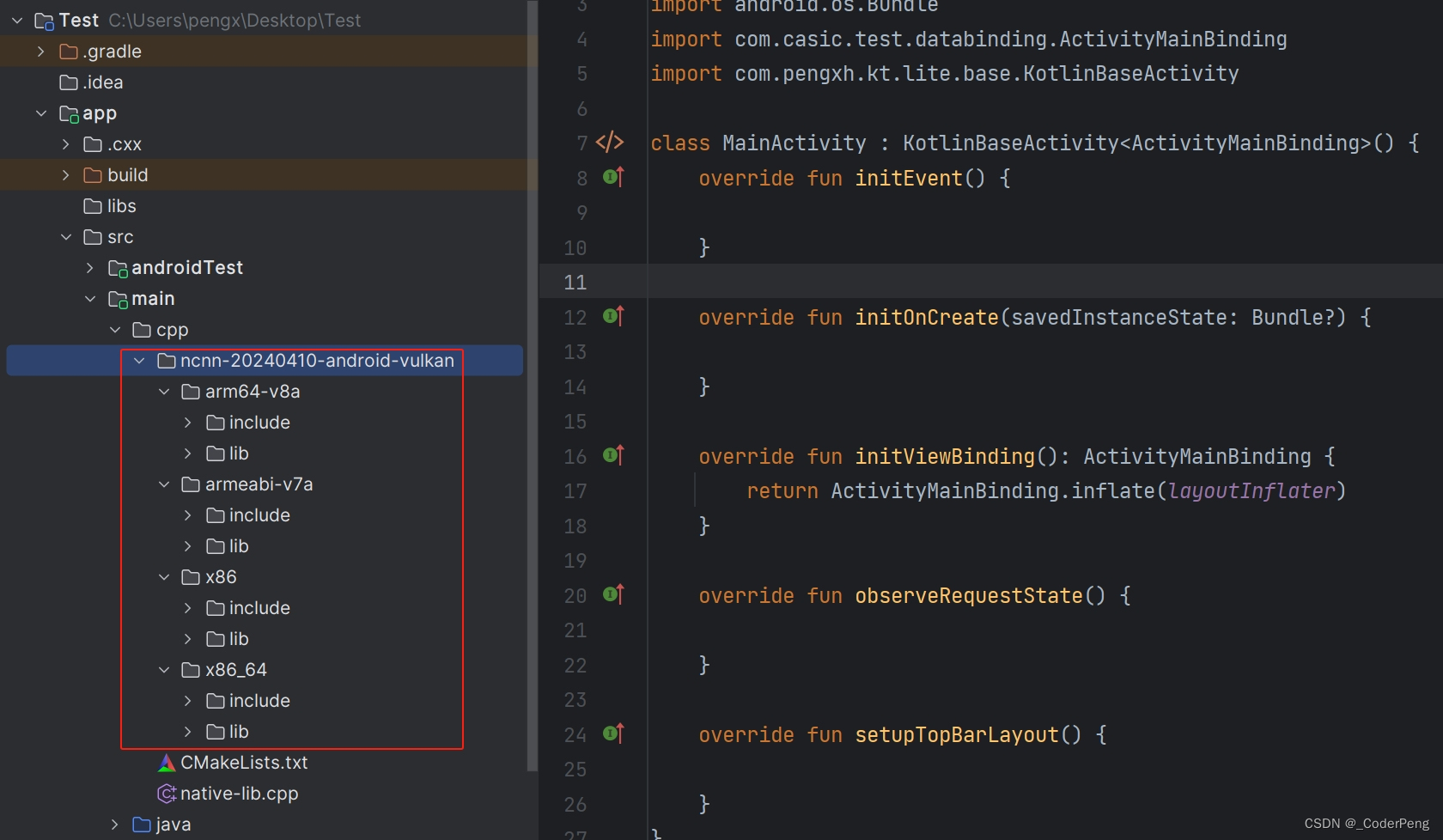The height and width of the screenshot is (840, 1443).
Task: Click the project tree vertical scrollbar
Action: click(532, 387)
